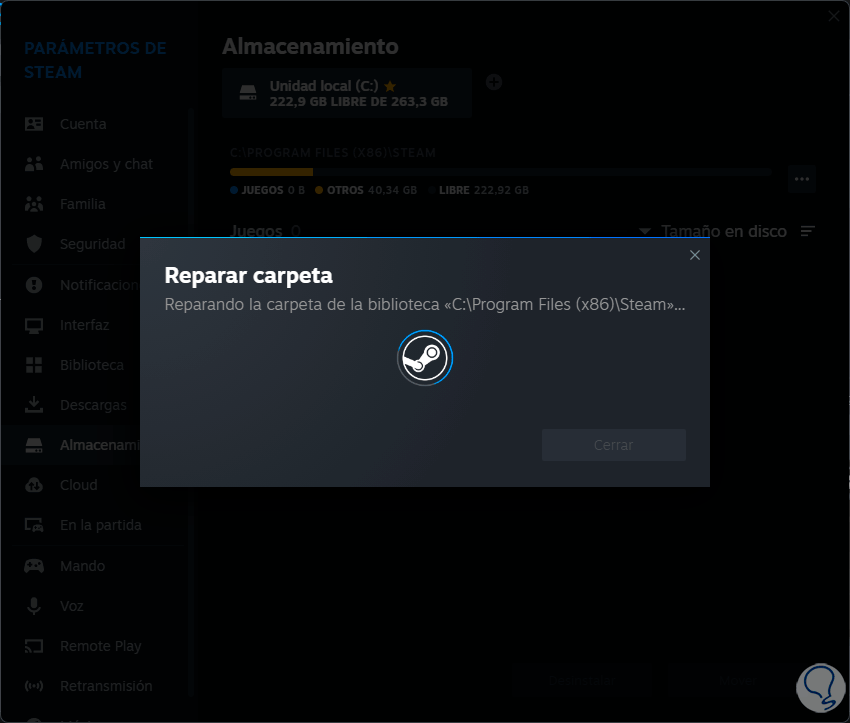The height and width of the screenshot is (723, 850).
Task: Switch to Retransmisión settings
Action: pyautogui.click(x=106, y=686)
